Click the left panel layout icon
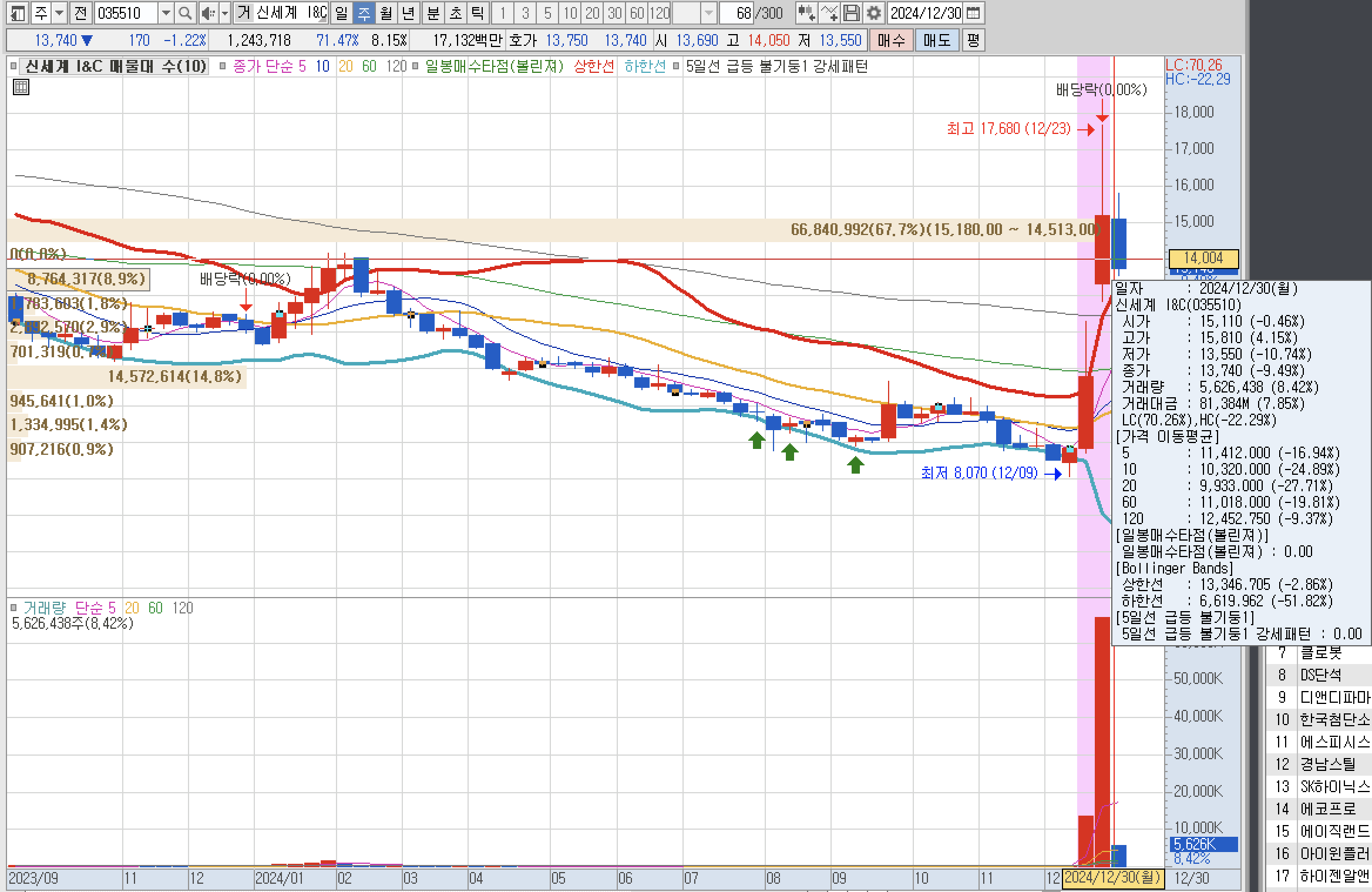Screen dimensions: 1372x892 pos(18,13)
